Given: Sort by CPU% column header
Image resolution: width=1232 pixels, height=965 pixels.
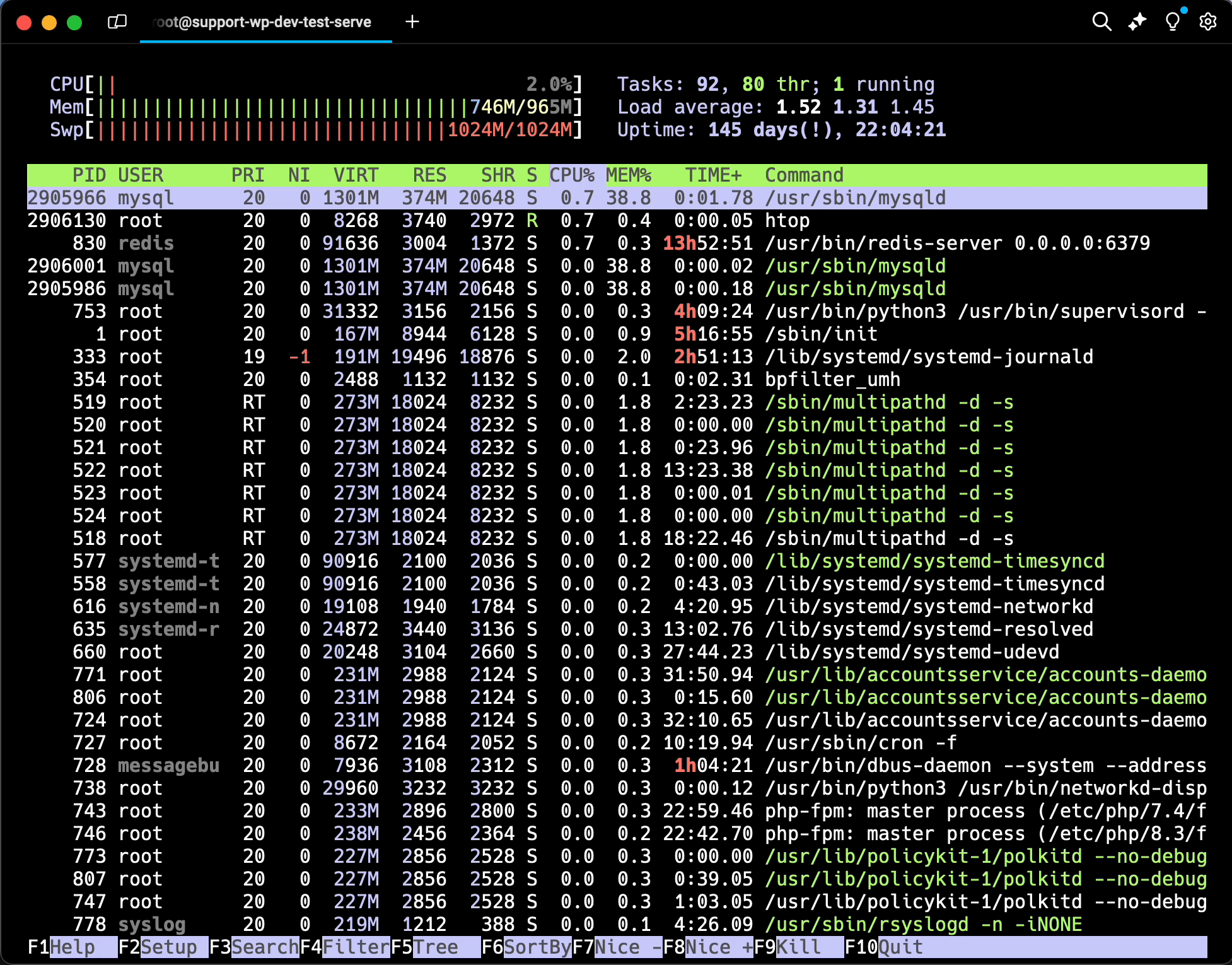Looking at the screenshot, I should [x=572, y=175].
